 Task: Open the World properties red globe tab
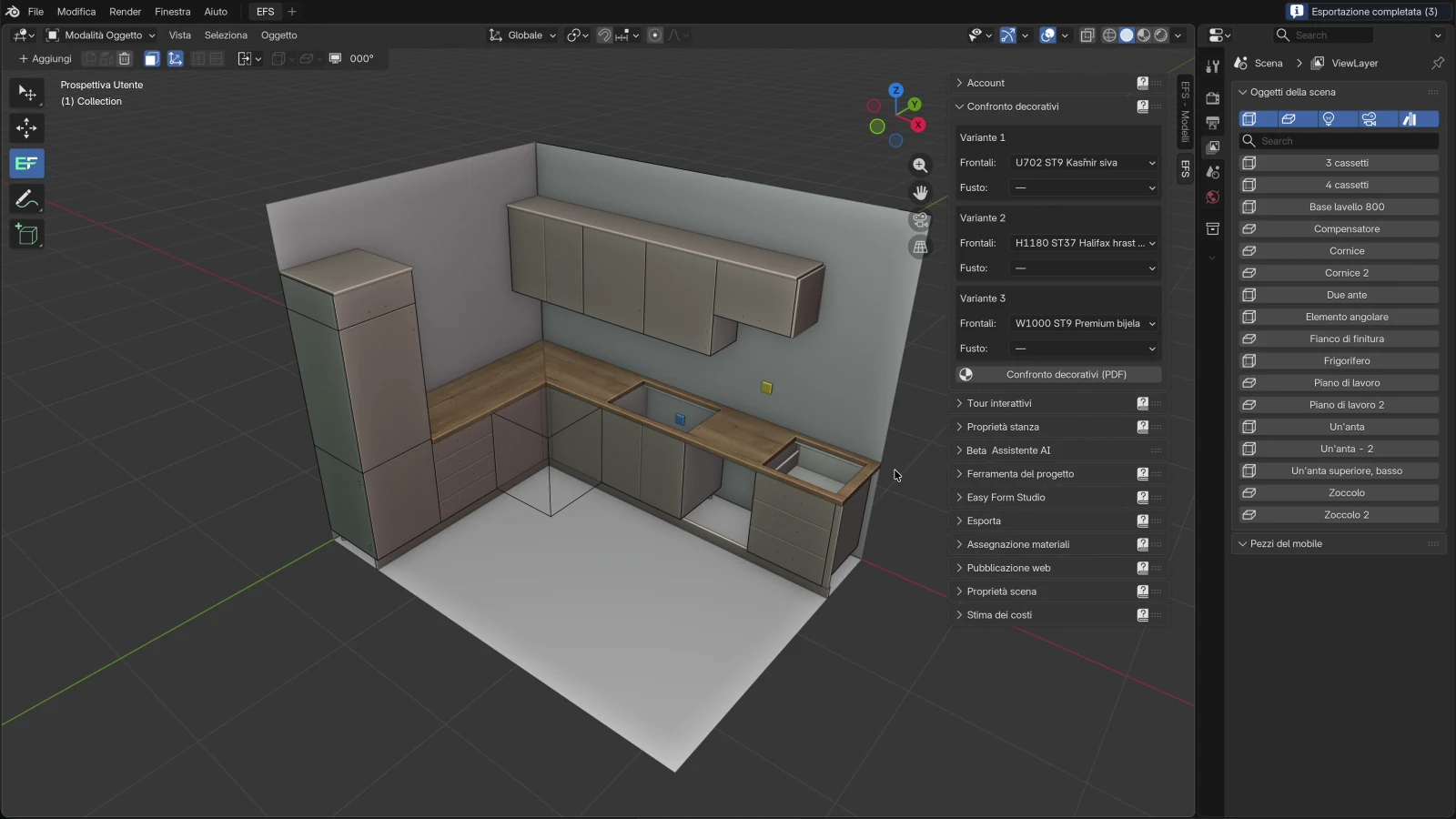(1212, 197)
